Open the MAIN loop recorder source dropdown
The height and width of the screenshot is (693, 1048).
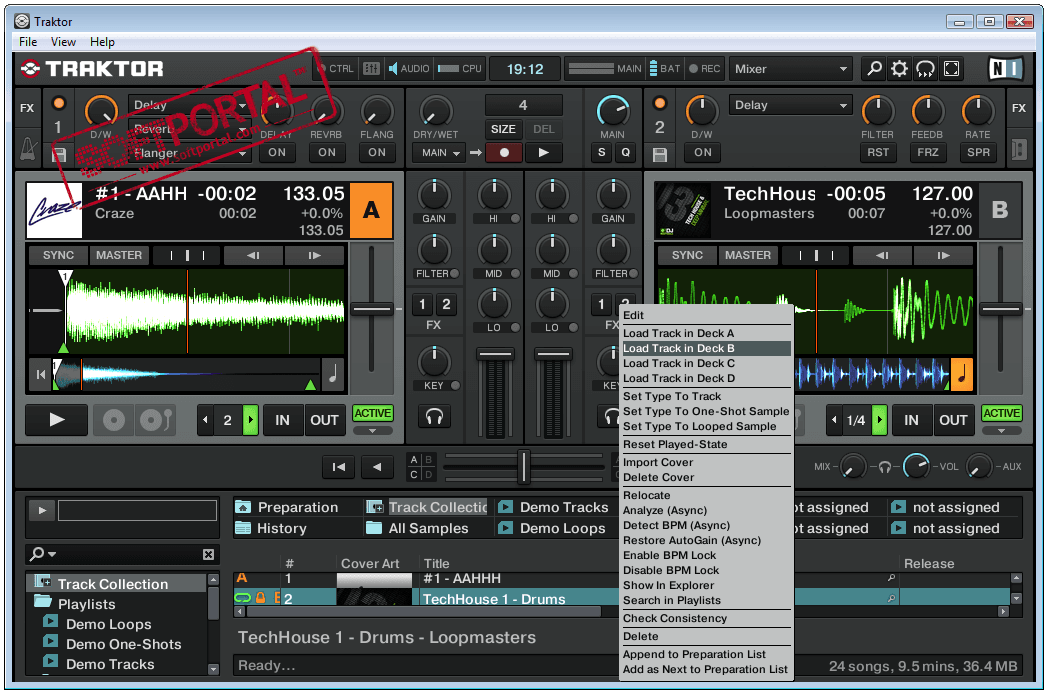pos(440,152)
